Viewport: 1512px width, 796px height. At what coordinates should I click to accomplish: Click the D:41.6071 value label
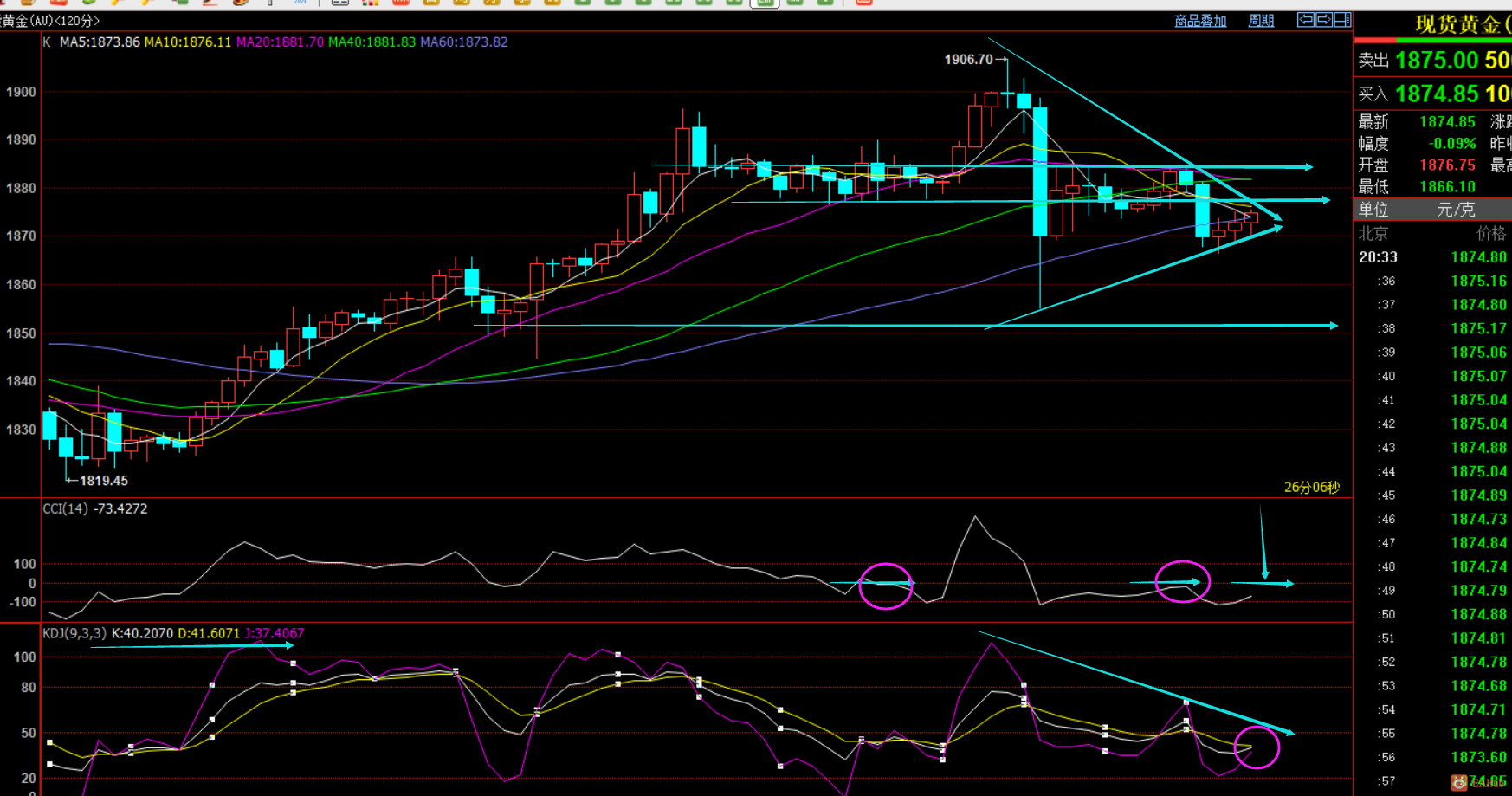(x=209, y=633)
